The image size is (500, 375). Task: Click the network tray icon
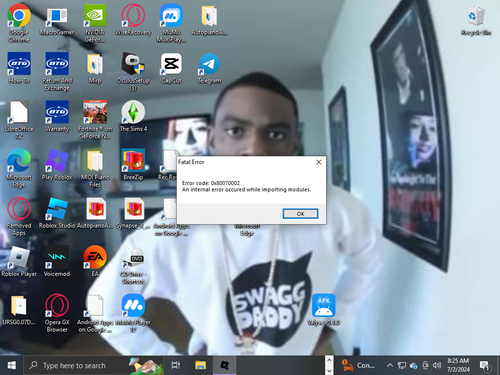[402, 366]
